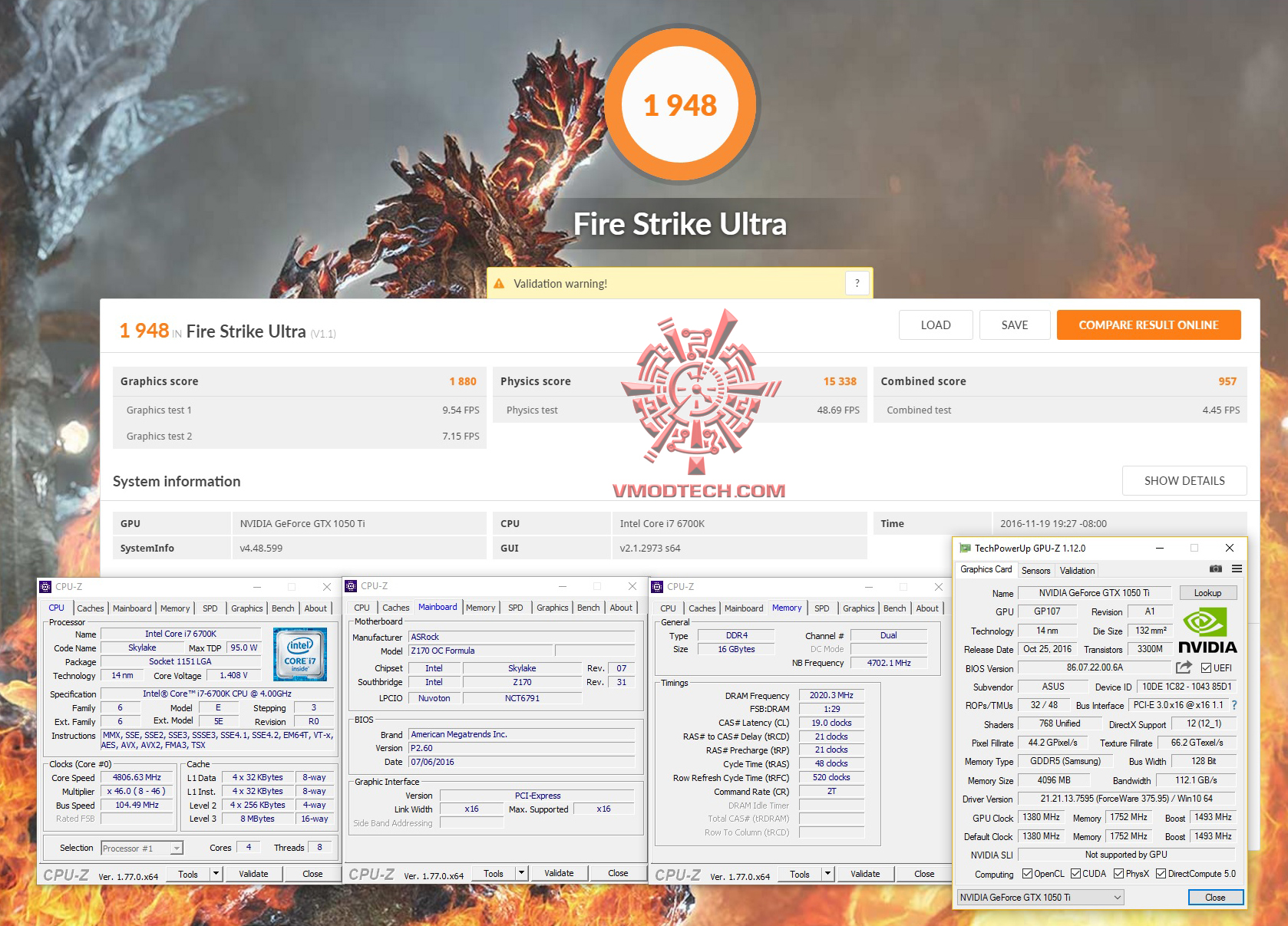Click the LOAD button
Viewport: 1288px width, 926px height.
pyautogui.click(x=936, y=325)
